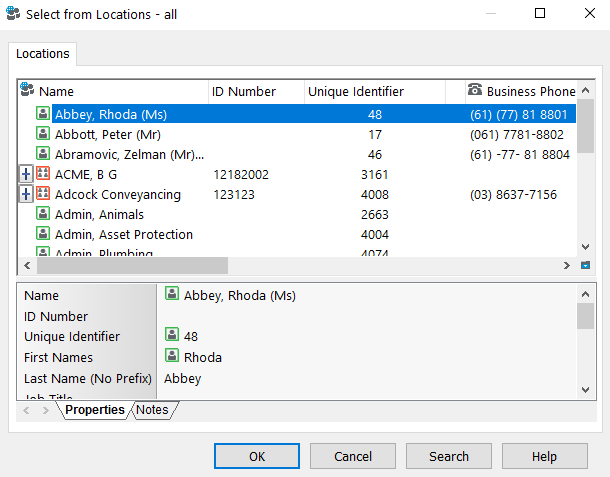
Task: Select the Locations tab
Action: (43, 54)
